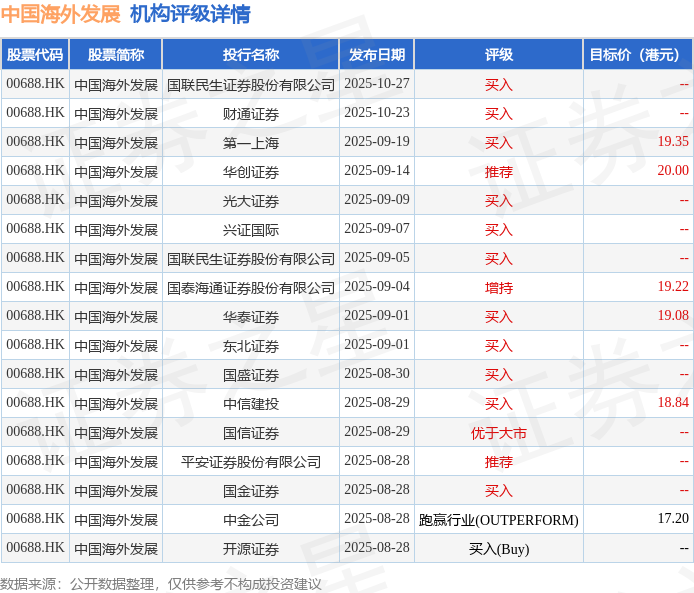
Task: Click 中国海外发展 in the 中金公司 row
Action: coord(116,520)
